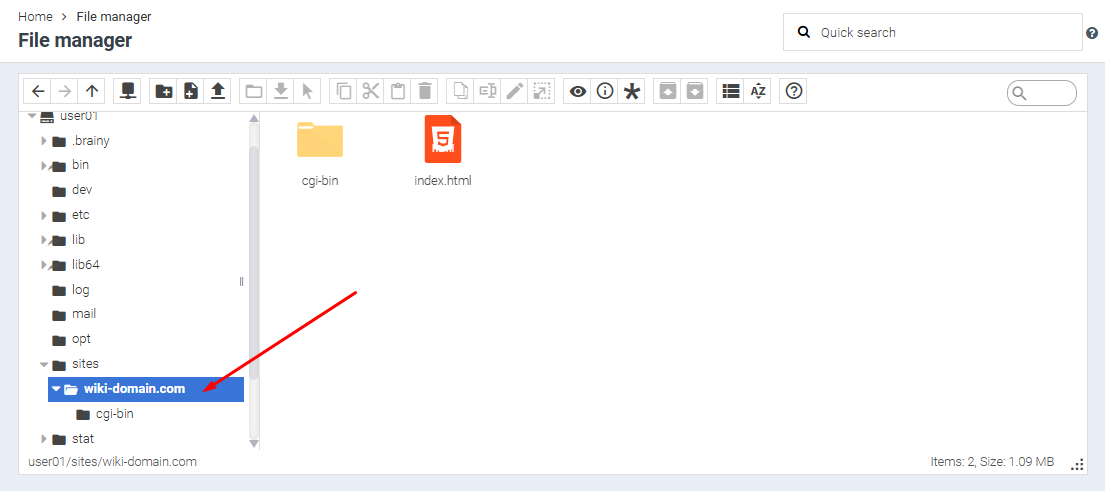Collapse the sites folder arrow
The height and width of the screenshot is (491, 1105).
[44, 364]
